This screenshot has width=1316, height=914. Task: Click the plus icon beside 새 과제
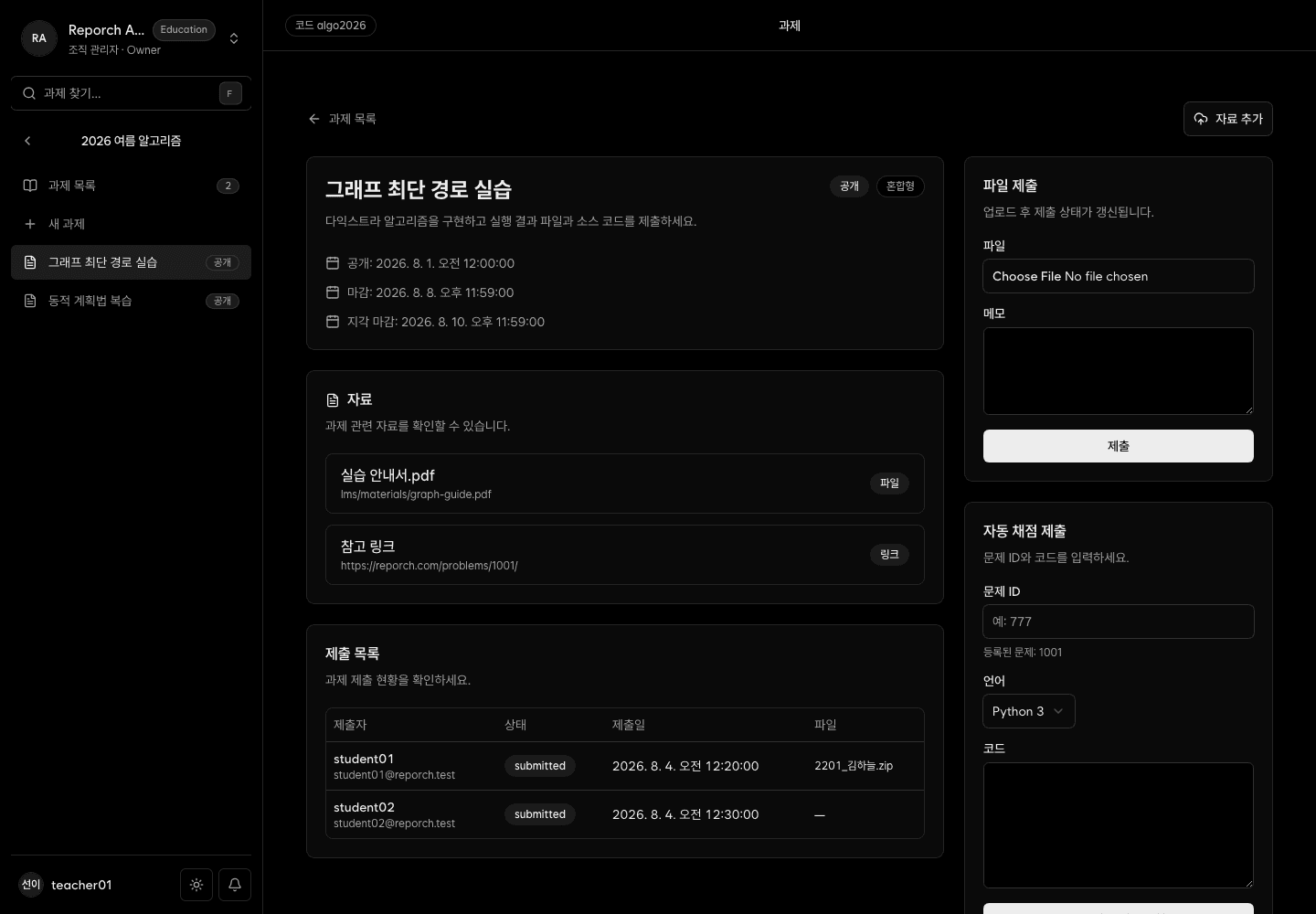[x=30, y=224]
